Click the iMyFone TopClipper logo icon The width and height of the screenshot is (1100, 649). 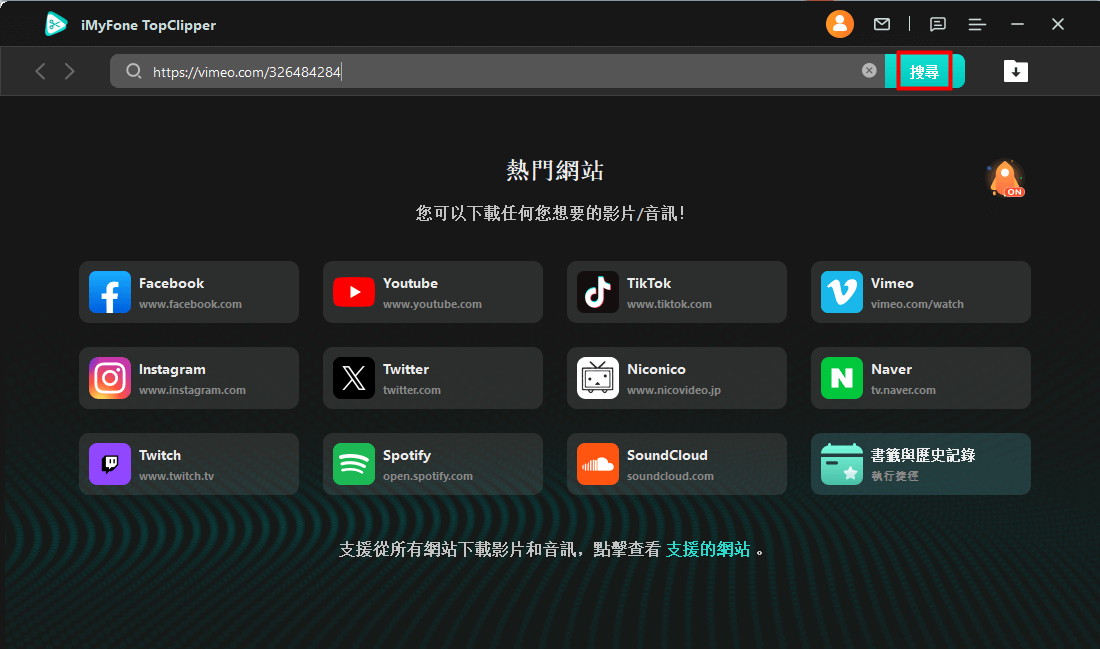pyautogui.click(x=55, y=25)
